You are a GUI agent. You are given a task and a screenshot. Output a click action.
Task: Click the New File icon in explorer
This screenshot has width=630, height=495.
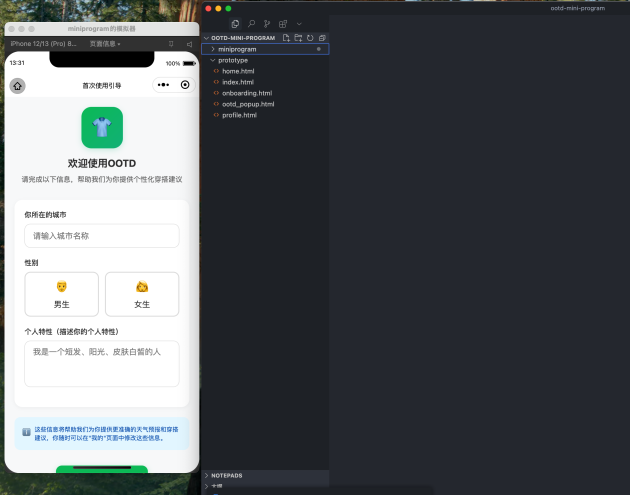pyautogui.click(x=286, y=38)
